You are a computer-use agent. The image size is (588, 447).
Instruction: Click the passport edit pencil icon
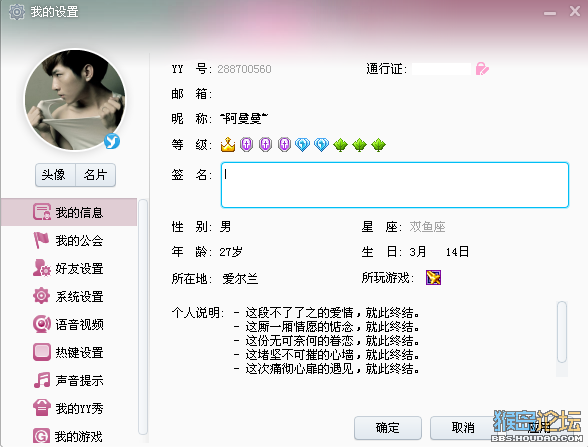point(482,69)
